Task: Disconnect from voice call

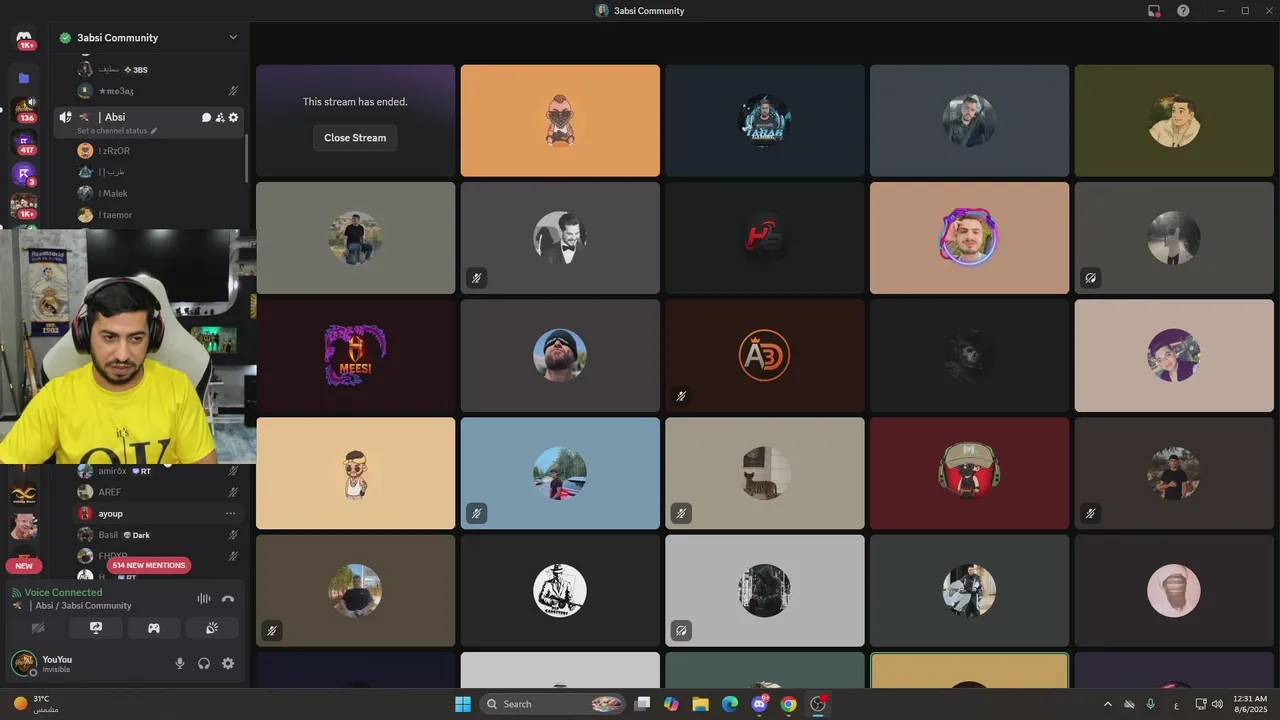Action: tap(228, 598)
